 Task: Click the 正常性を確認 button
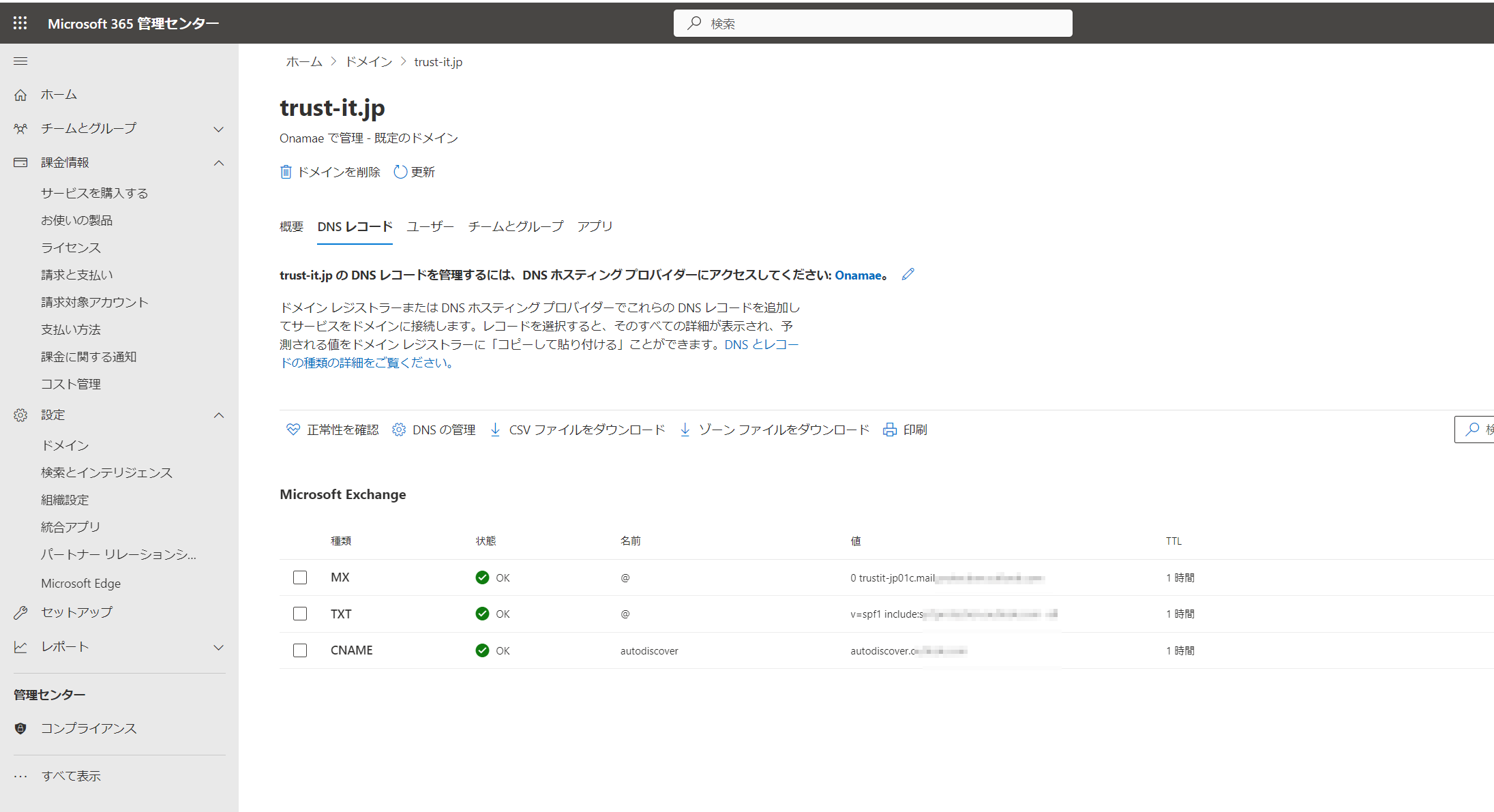point(333,430)
